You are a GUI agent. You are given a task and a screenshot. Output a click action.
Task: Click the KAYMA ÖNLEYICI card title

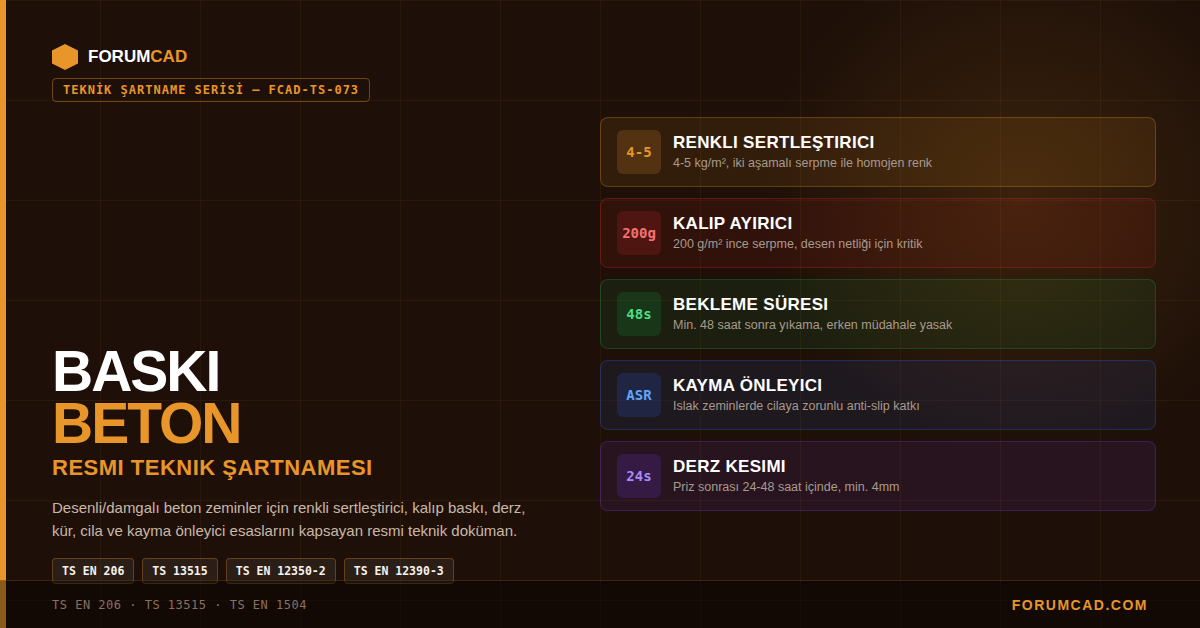[x=748, y=385]
